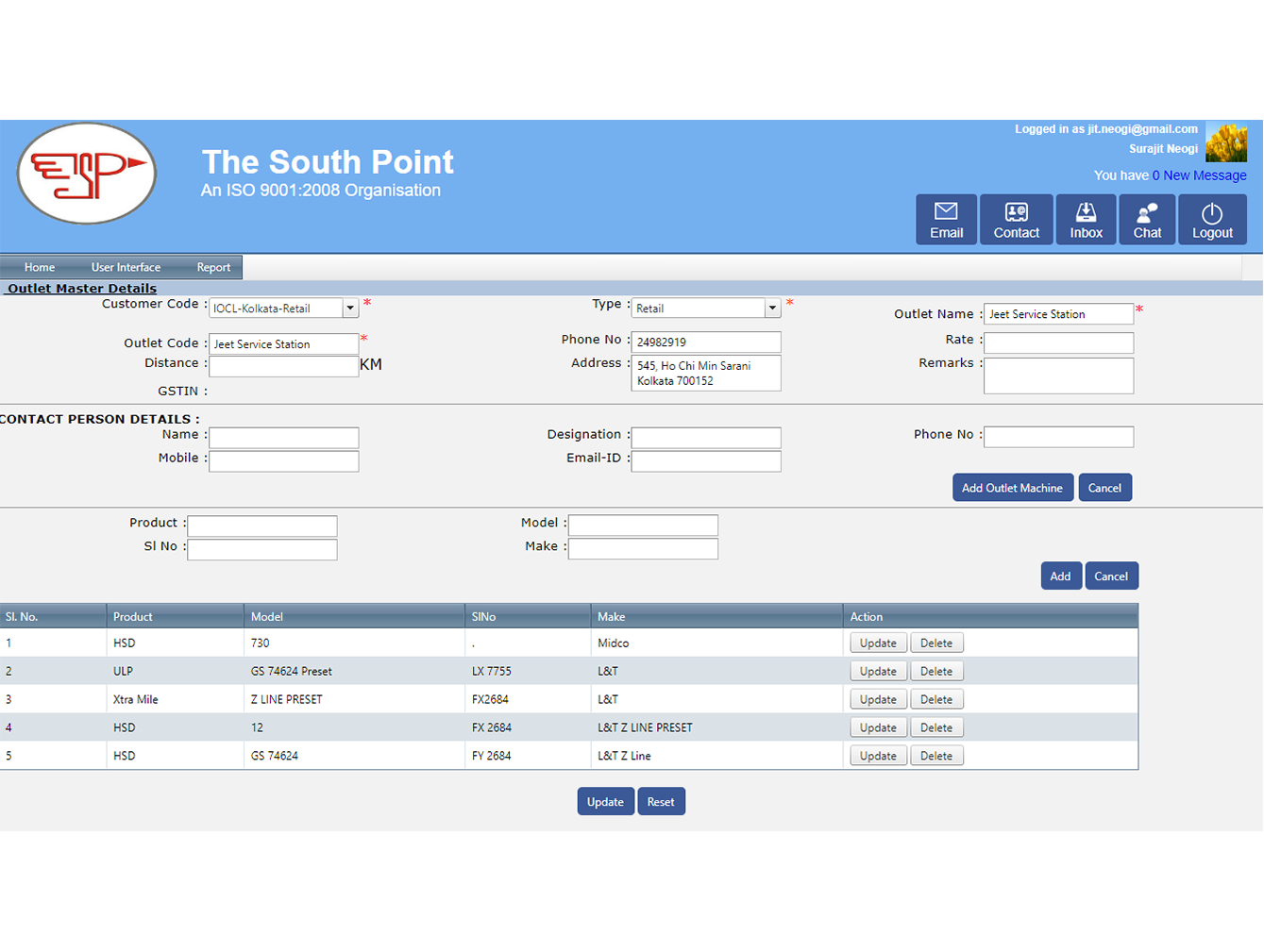Click Cancel next to the Add button
The image size is (1264, 952).
click(x=1111, y=576)
